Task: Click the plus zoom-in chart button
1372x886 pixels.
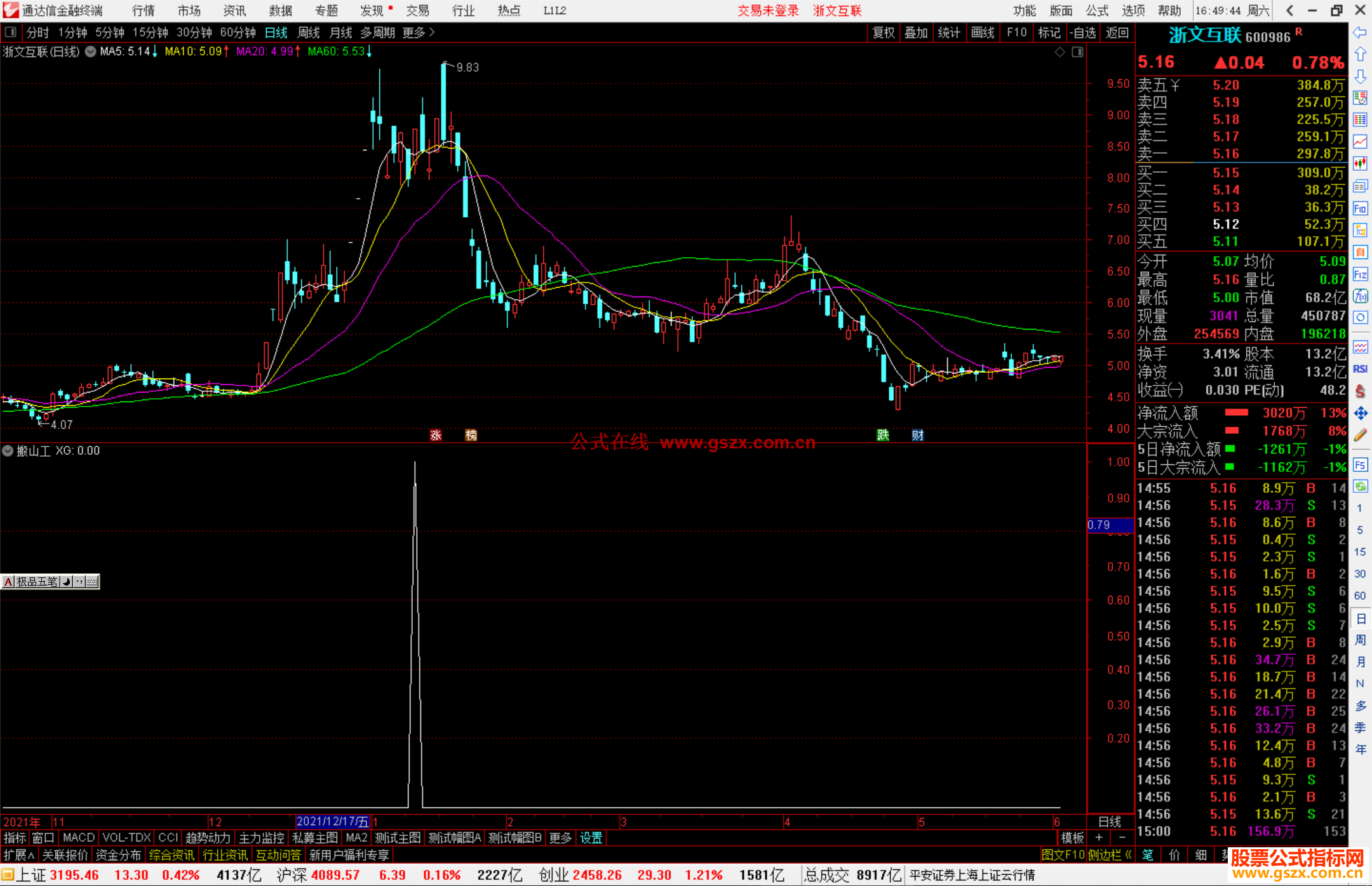Action: tap(1099, 838)
